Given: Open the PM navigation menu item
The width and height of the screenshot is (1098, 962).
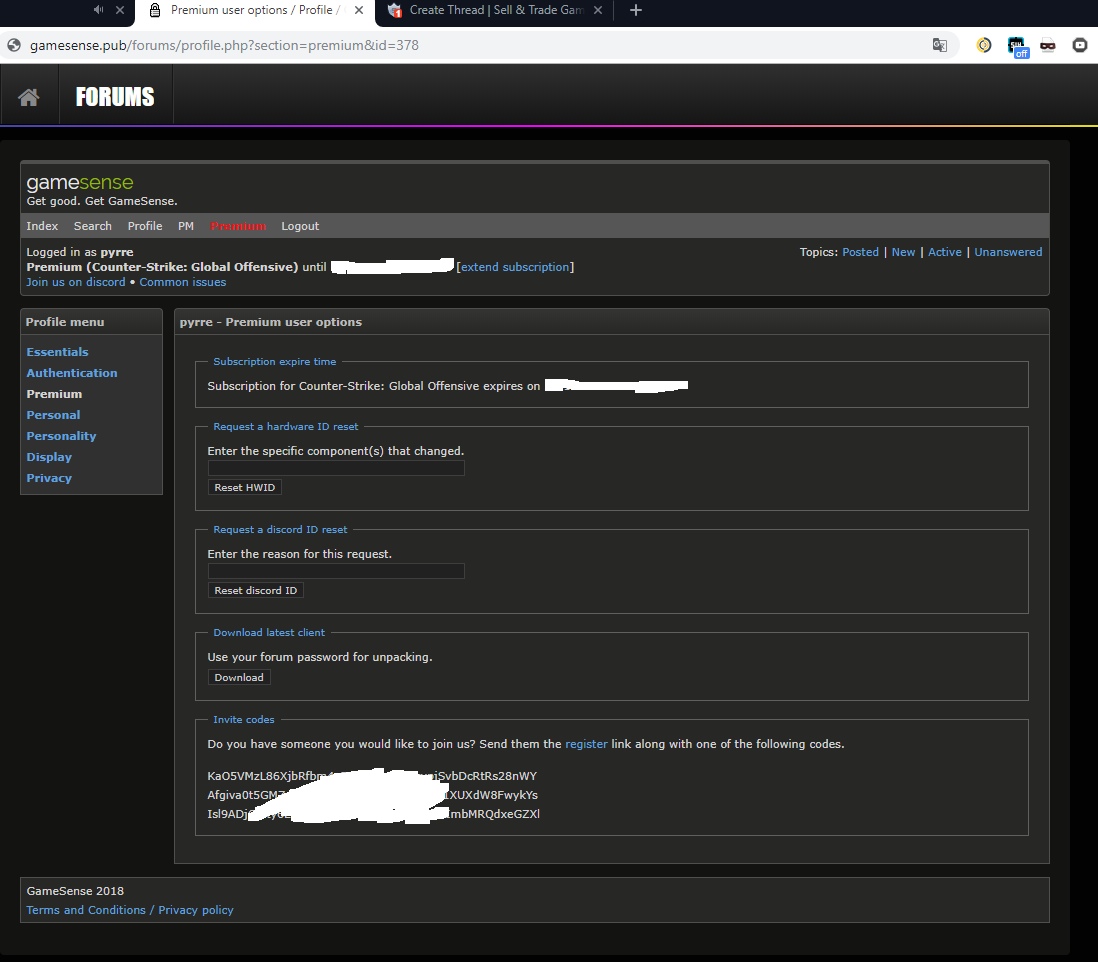Looking at the screenshot, I should click(185, 226).
